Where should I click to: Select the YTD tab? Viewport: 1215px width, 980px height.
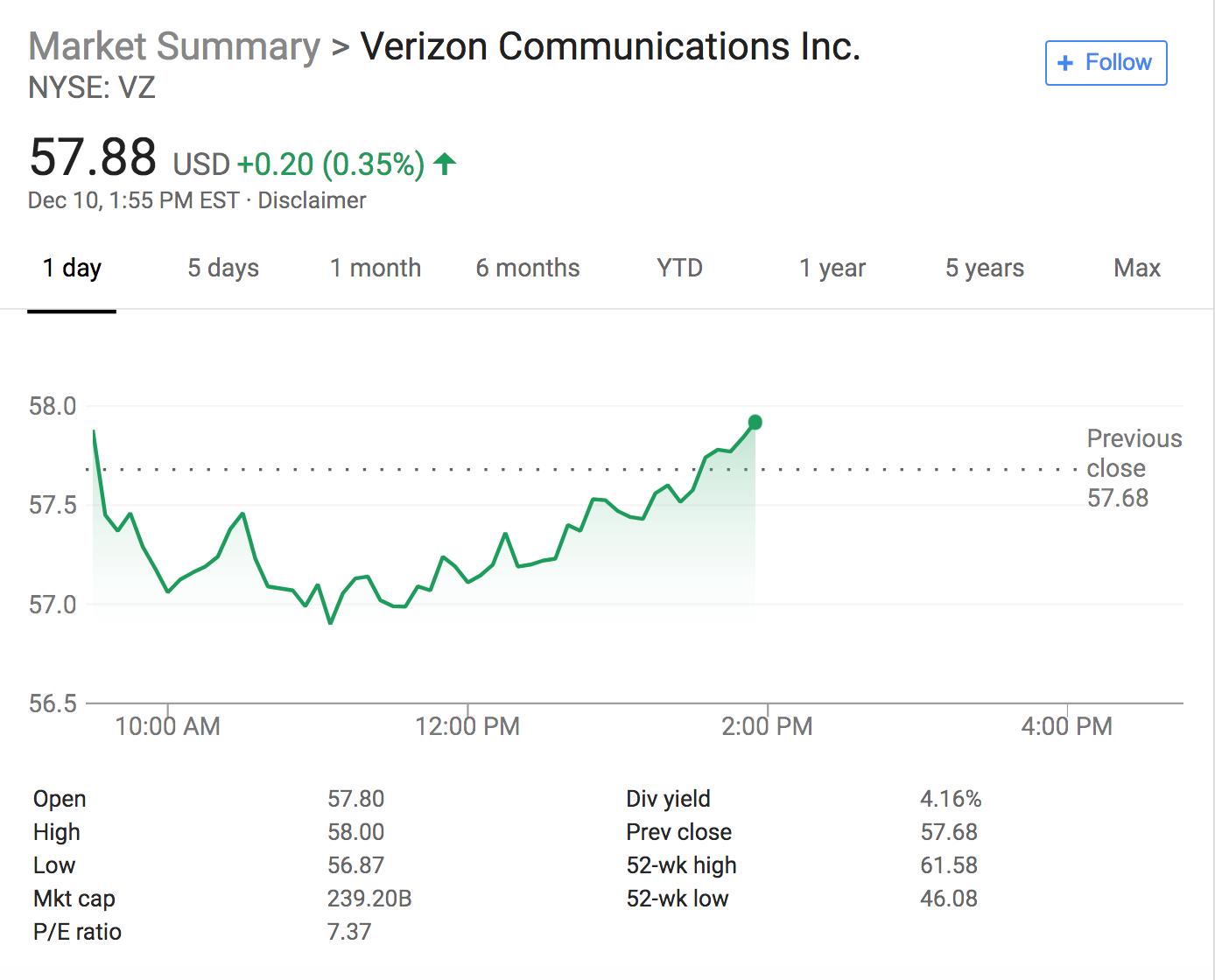679,268
